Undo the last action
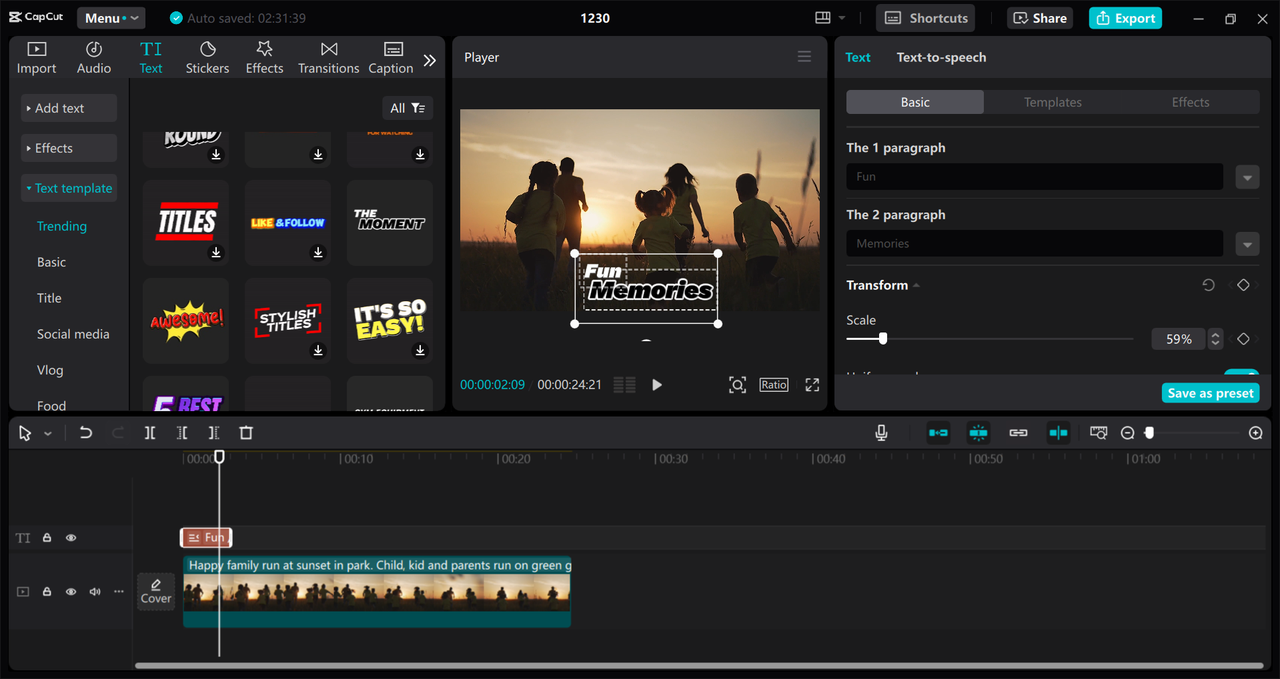The height and width of the screenshot is (679, 1280). pos(86,433)
